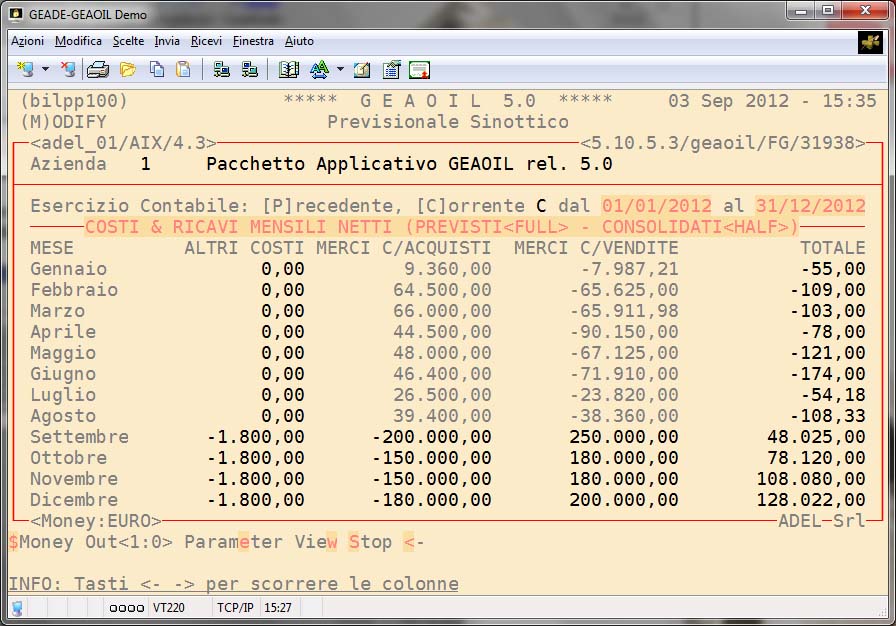Open the Aiuto menu
The height and width of the screenshot is (626, 896).
(299, 41)
